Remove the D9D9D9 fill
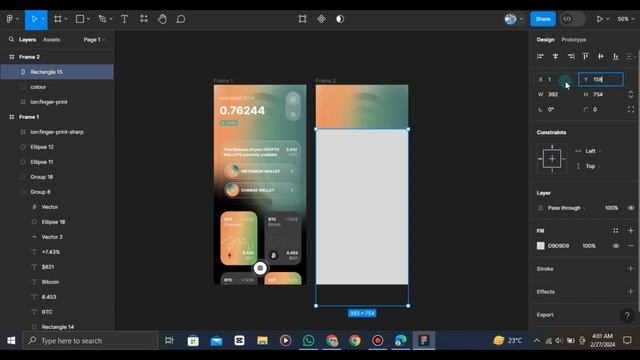Screen dimensions: 640x360 click(631, 246)
